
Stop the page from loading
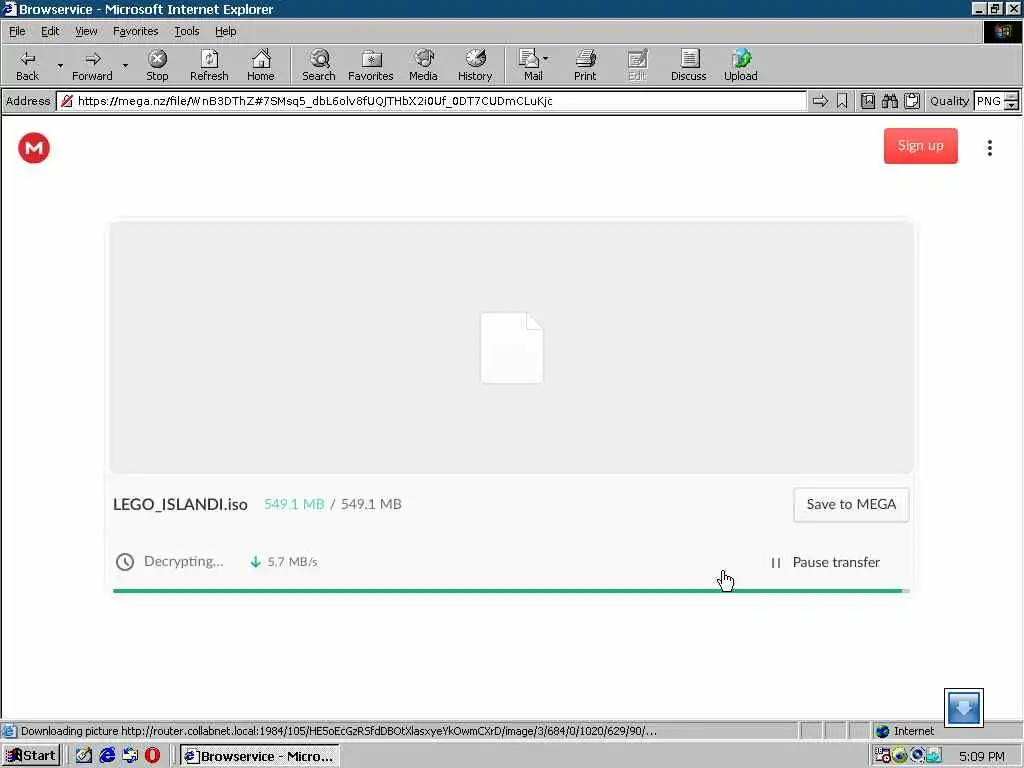[x=157, y=65]
